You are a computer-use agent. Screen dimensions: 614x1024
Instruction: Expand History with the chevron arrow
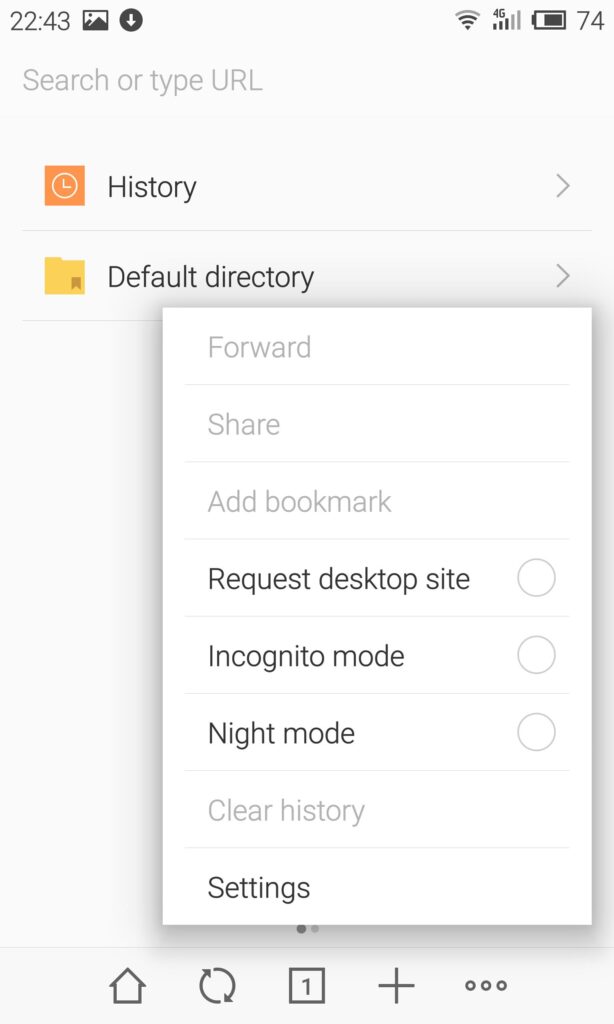pos(563,186)
